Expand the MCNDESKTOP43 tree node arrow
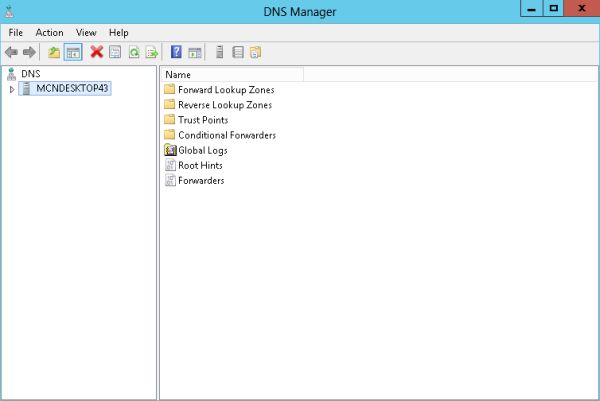The image size is (600, 401). (x=12, y=89)
